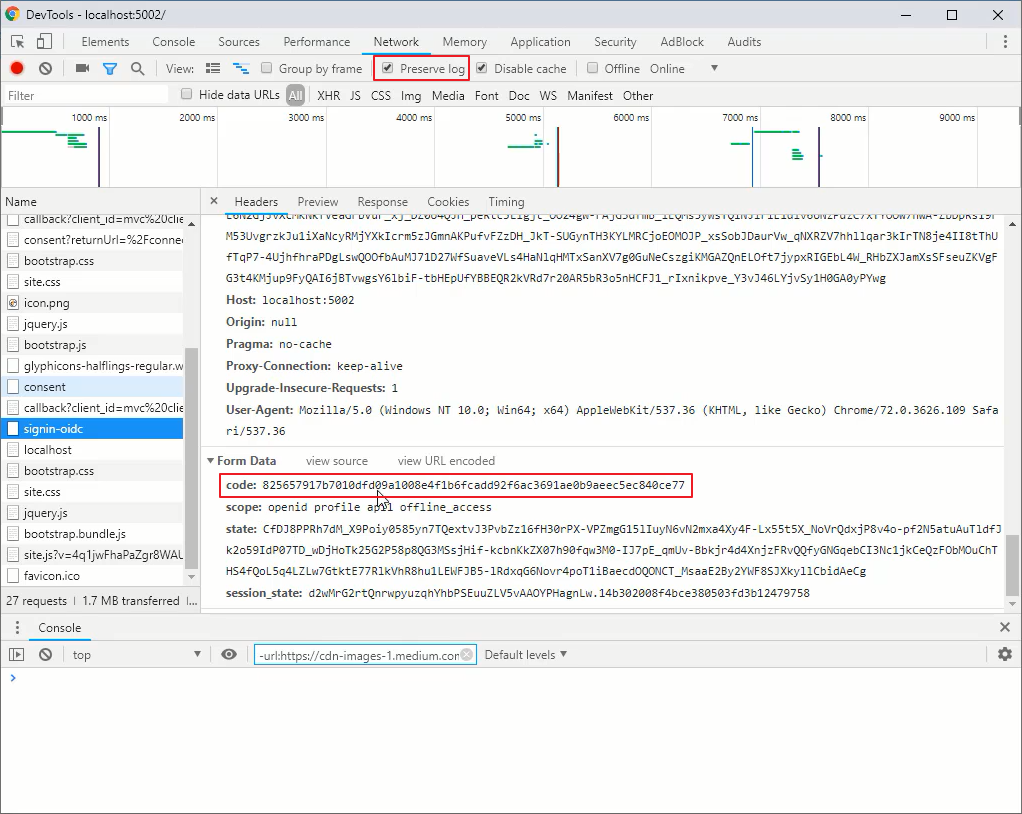This screenshot has width=1022, height=814.
Task: Select the bootstrap.bundle.js request row
Action: [94, 534]
